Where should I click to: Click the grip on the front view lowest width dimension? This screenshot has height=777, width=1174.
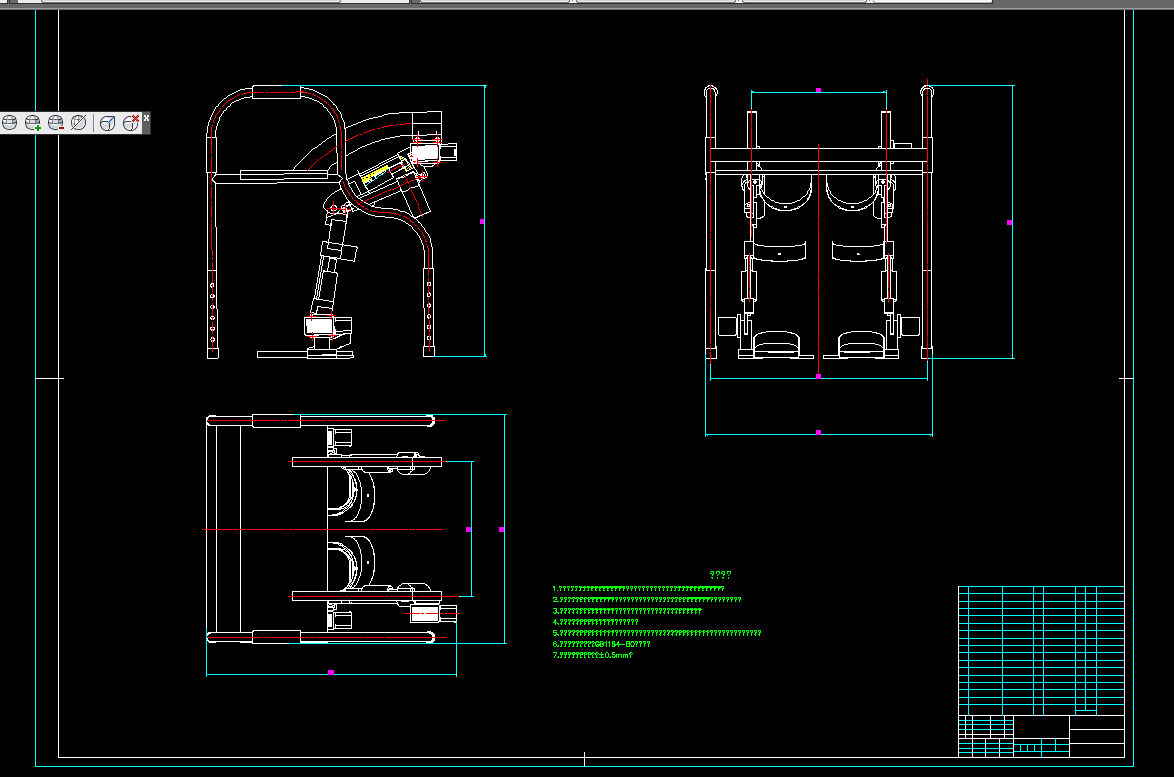tap(818, 433)
